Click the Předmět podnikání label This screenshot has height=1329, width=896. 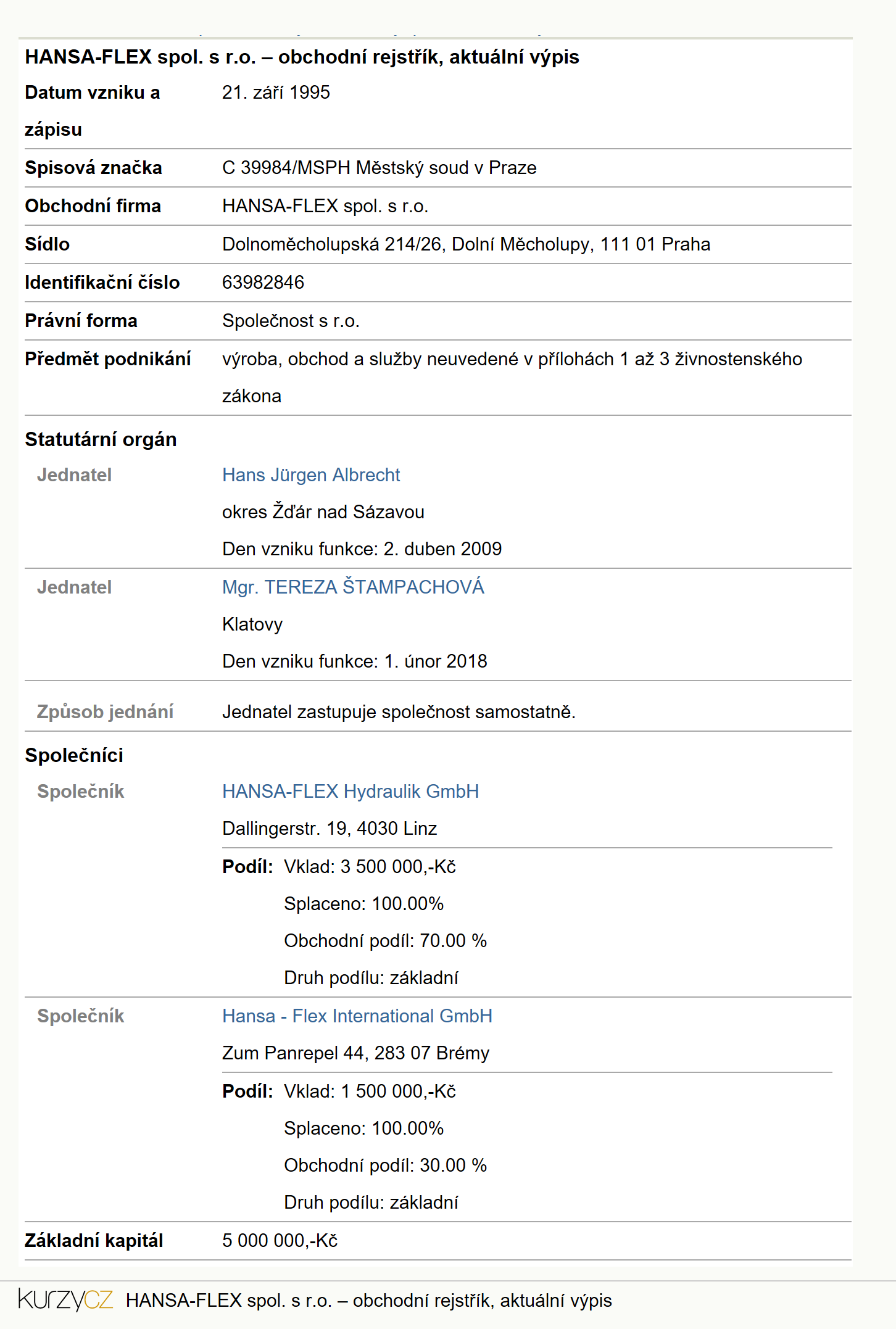[108, 359]
